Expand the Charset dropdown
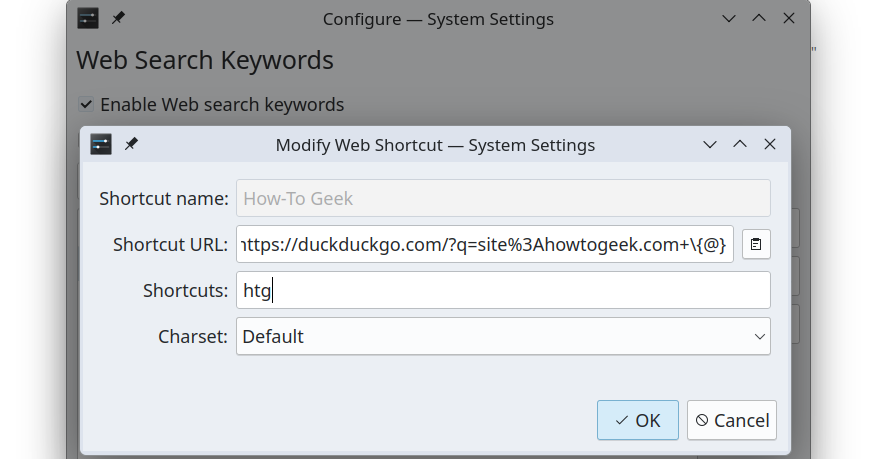876x459 pixels. 503,337
